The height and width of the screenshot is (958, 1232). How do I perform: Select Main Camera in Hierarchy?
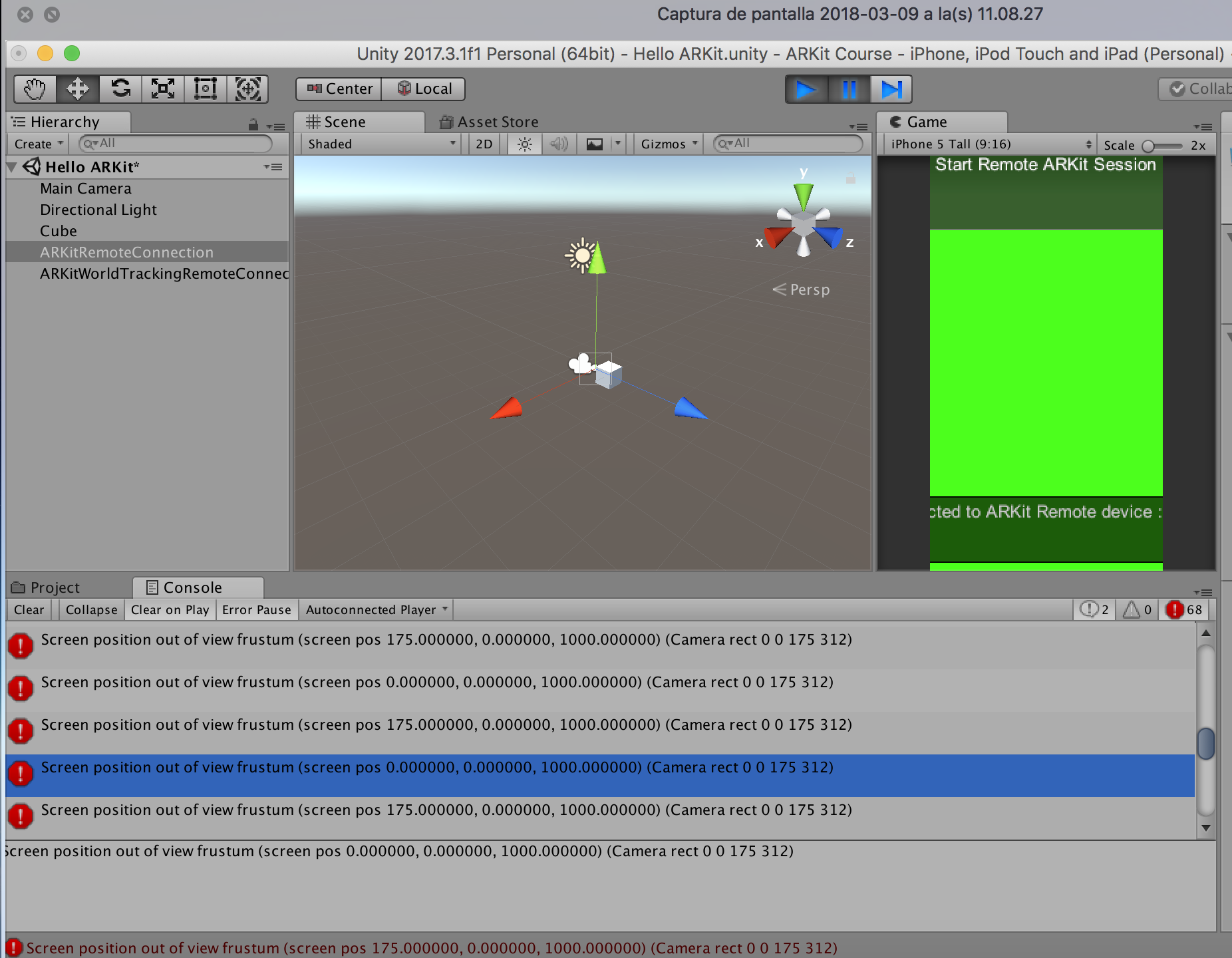(x=147, y=189)
